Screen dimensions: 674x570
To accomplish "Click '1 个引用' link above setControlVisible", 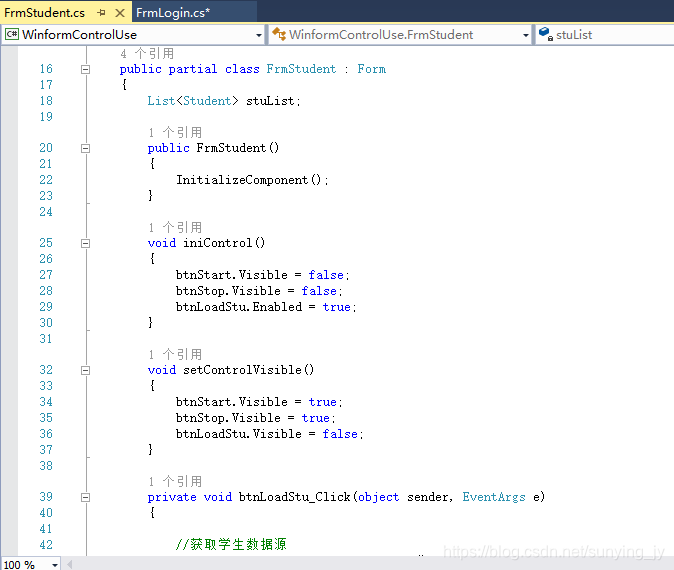I will [175, 354].
